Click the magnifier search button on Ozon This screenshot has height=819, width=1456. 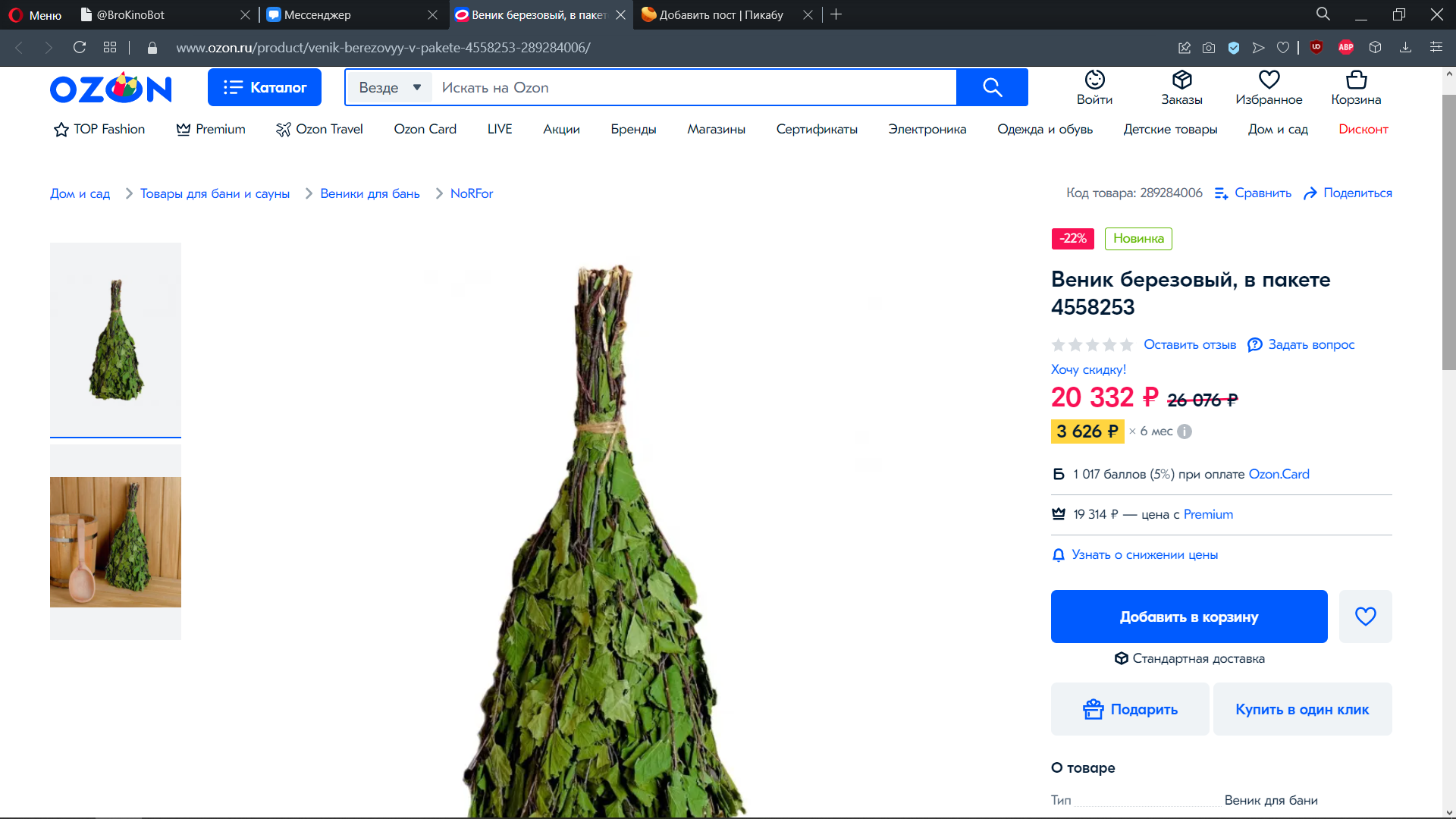992,87
